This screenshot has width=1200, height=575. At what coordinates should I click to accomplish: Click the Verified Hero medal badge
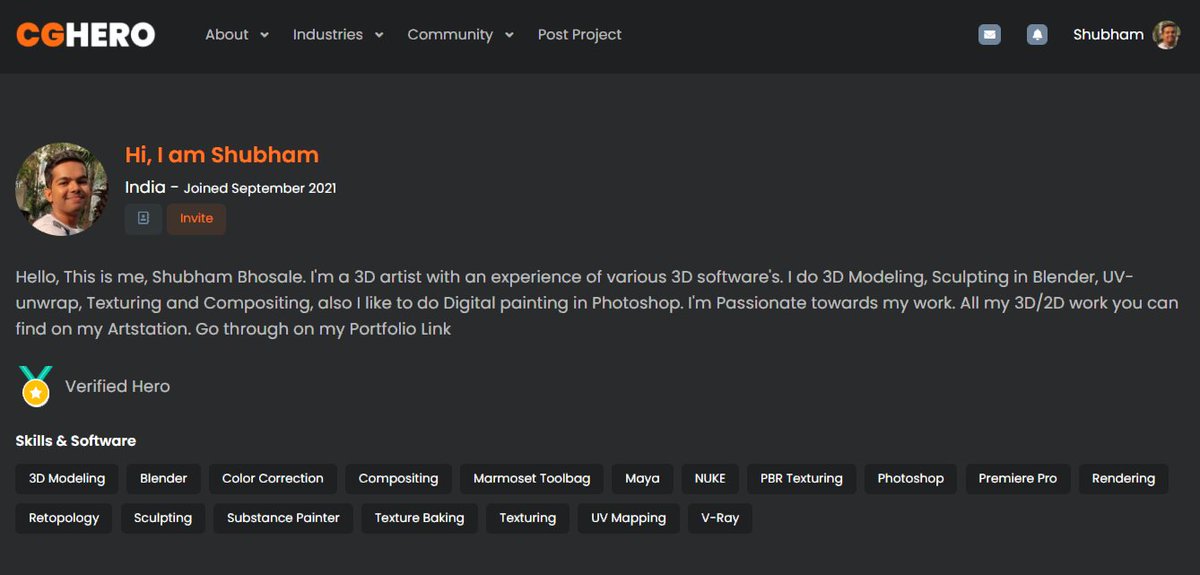tap(36, 386)
